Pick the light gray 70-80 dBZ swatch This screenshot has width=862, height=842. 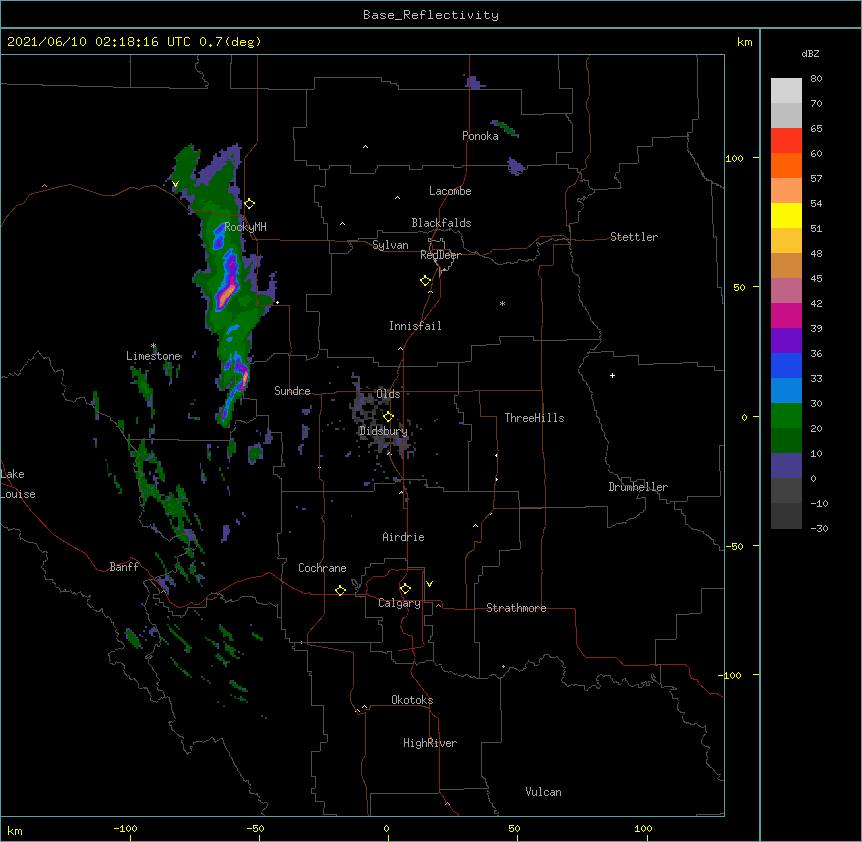tap(786, 91)
